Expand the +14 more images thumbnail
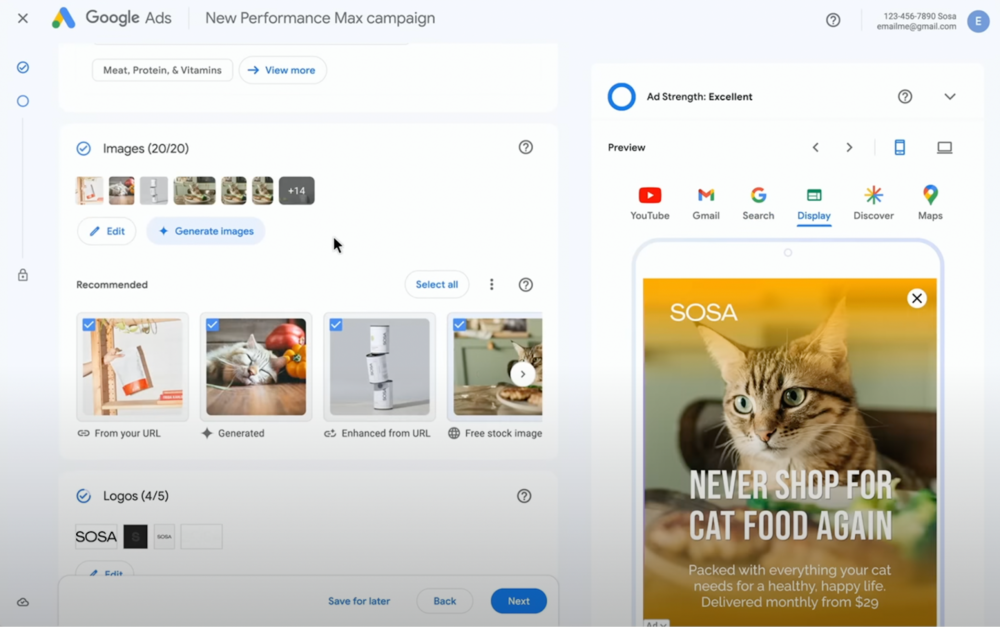Image resolution: width=1000 pixels, height=627 pixels. click(297, 191)
